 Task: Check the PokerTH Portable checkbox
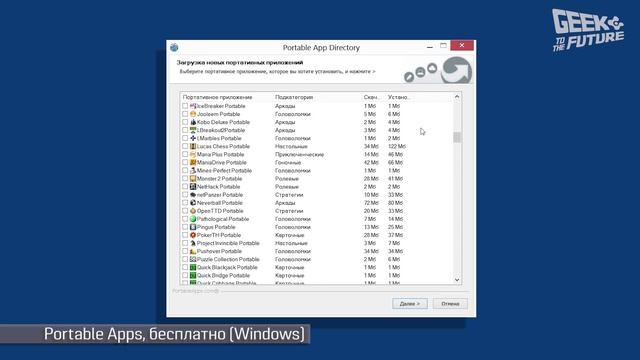coord(185,236)
